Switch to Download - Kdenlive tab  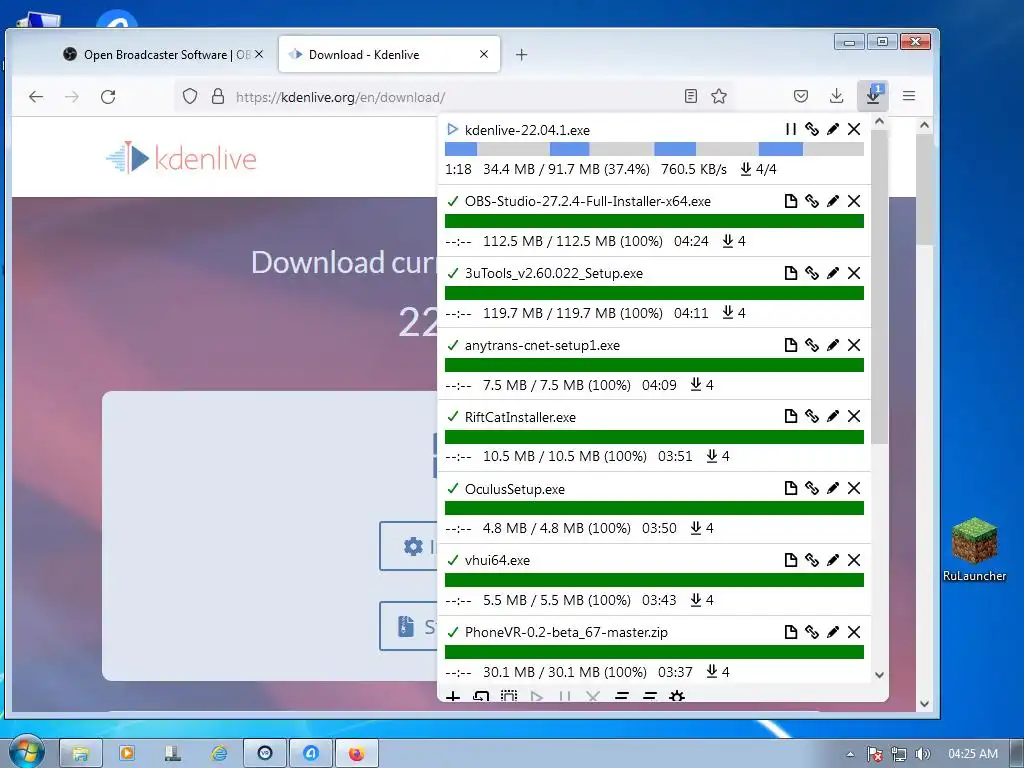pos(389,54)
